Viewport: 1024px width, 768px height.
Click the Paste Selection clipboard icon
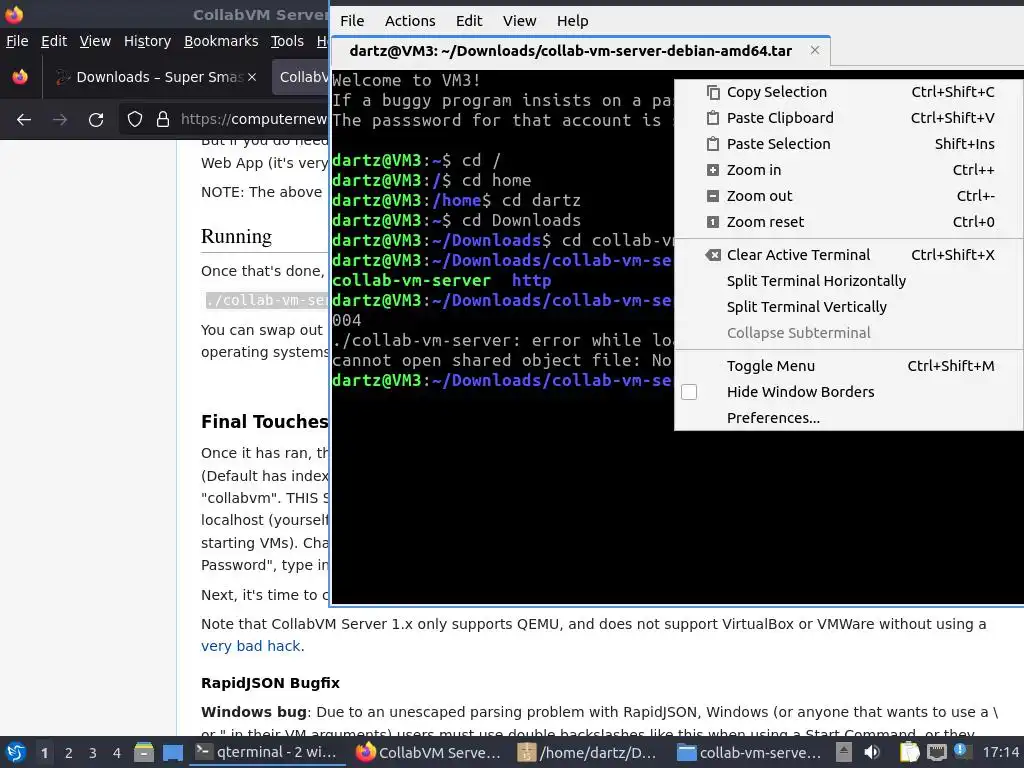(713, 144)
